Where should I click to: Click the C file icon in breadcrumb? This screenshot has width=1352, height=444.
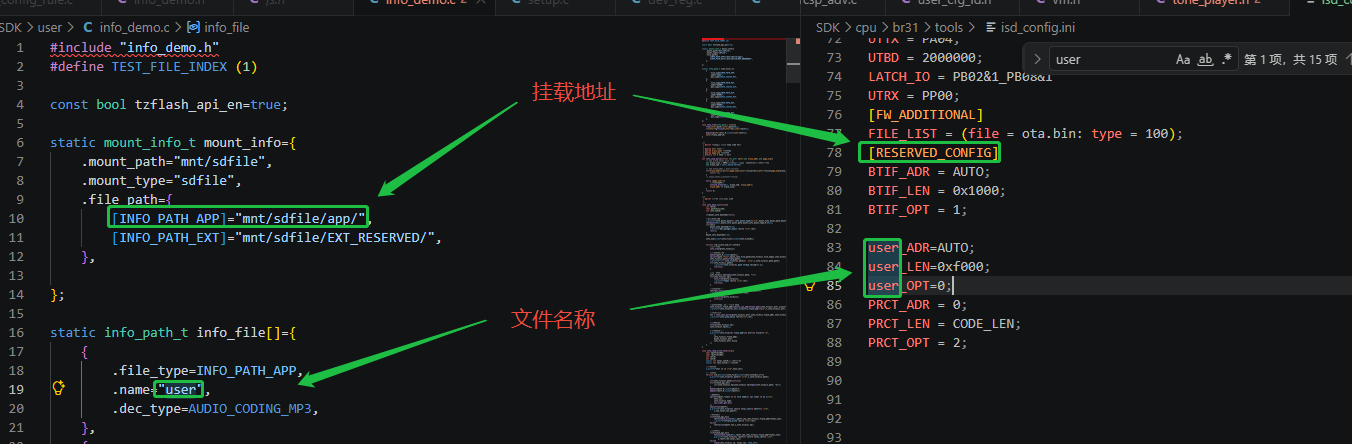click(87, 28)
